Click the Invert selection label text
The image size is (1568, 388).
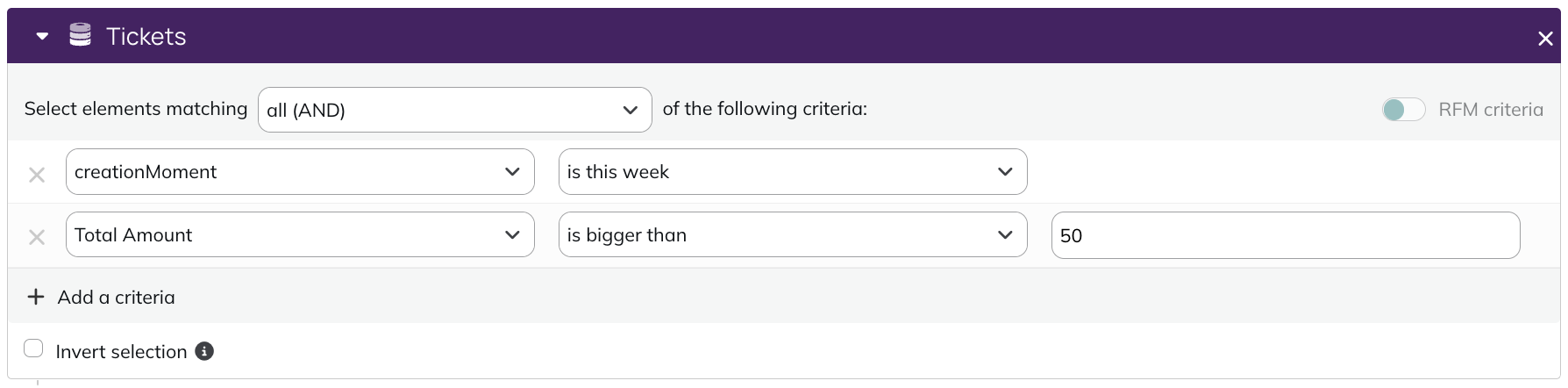tap(121, 352)
